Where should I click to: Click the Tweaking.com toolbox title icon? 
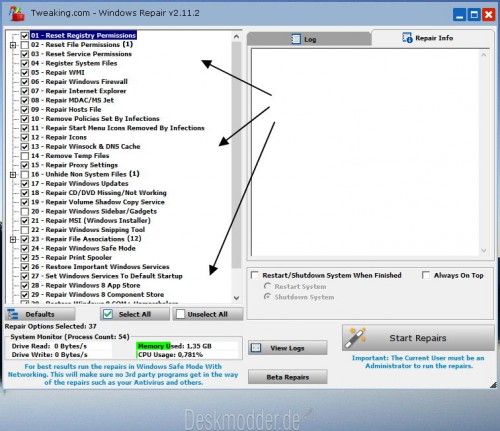tap(17, 13)
